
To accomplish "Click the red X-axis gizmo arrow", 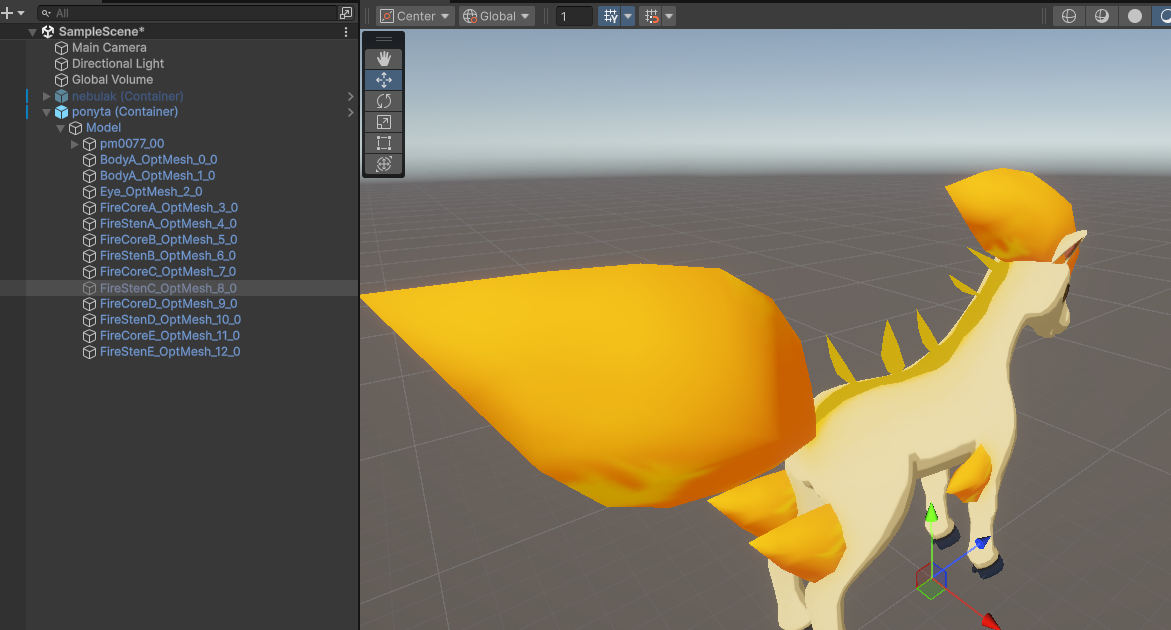I will click(990, 620).
